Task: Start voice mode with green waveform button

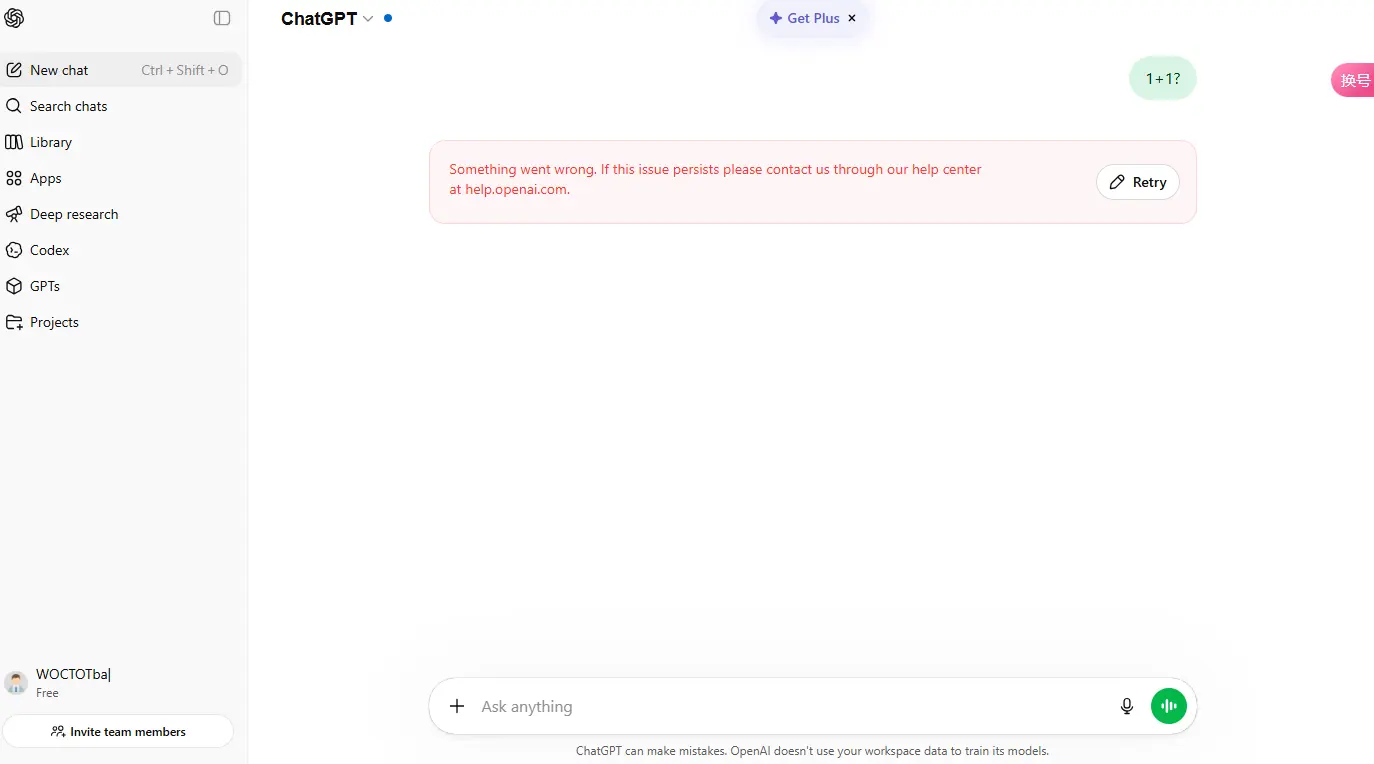Action: pyautogui.click(x=1169, y=706)
